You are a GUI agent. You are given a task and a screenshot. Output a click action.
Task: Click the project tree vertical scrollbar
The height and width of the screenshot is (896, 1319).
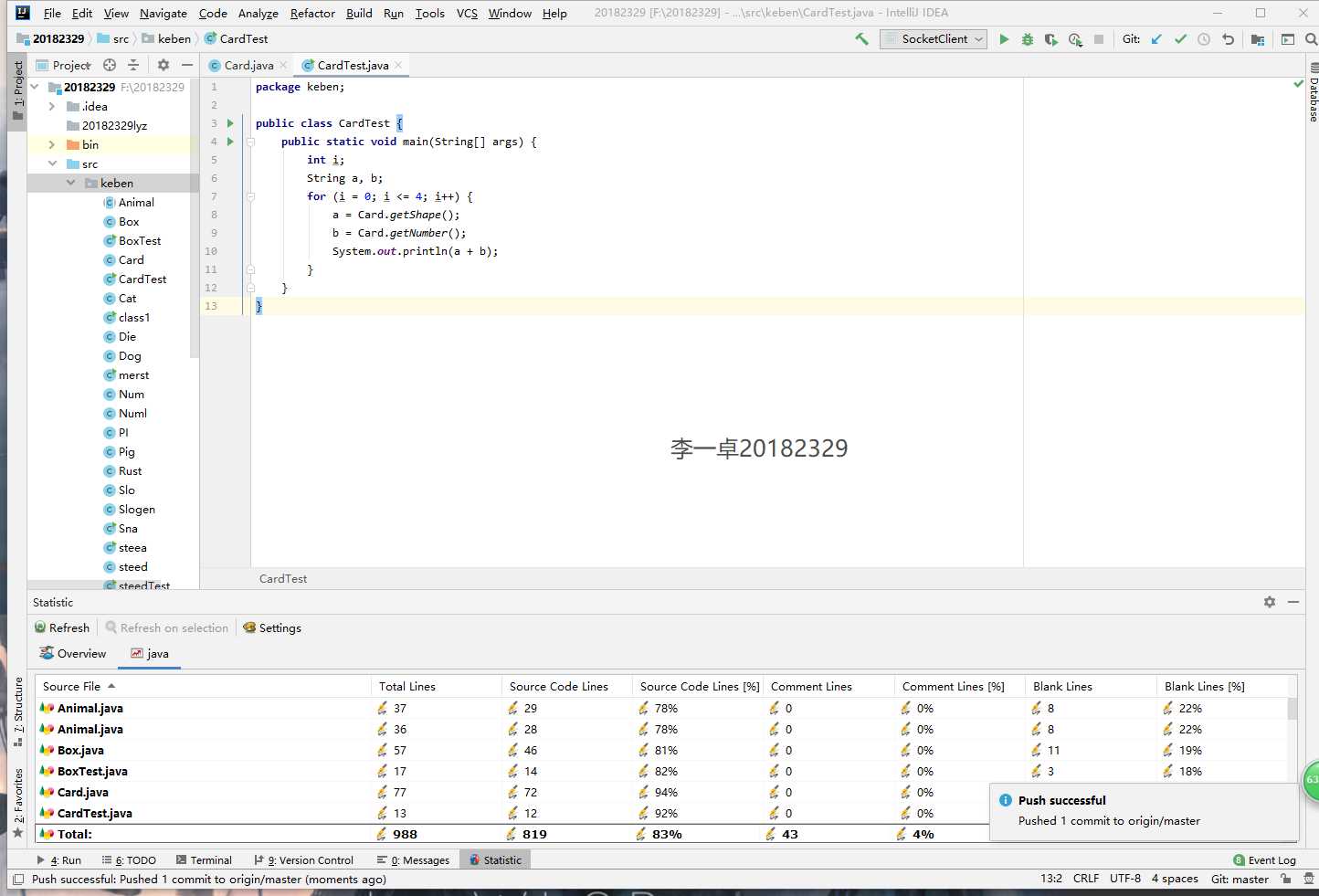tap(195, 219)
